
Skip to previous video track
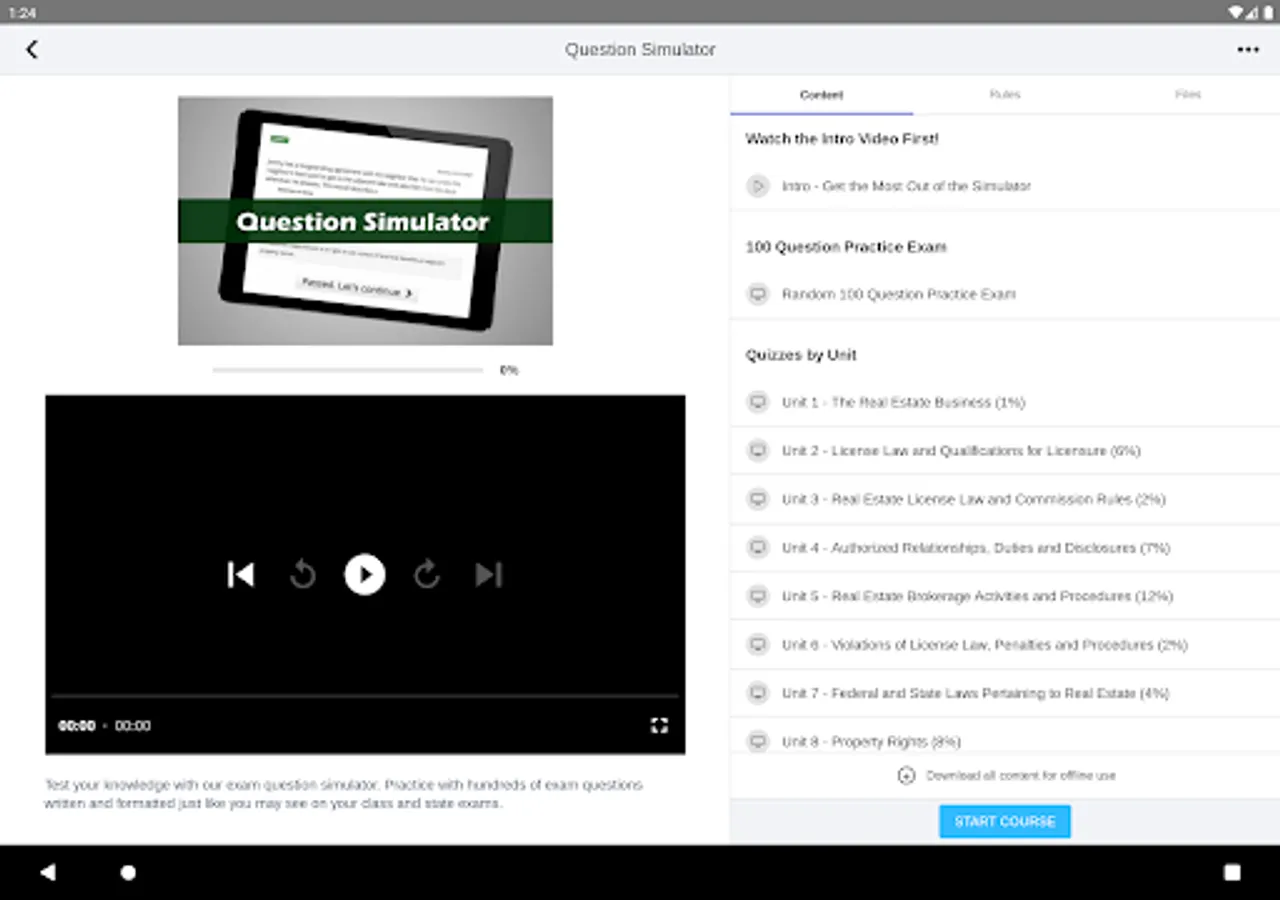tap(241, 574)
